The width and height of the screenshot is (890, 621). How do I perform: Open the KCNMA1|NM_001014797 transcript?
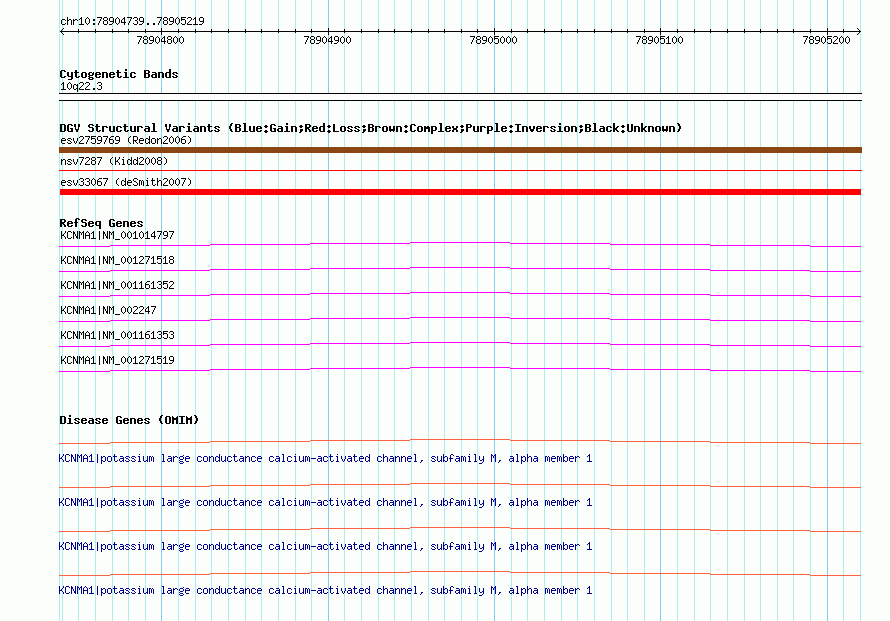[117, 235]
